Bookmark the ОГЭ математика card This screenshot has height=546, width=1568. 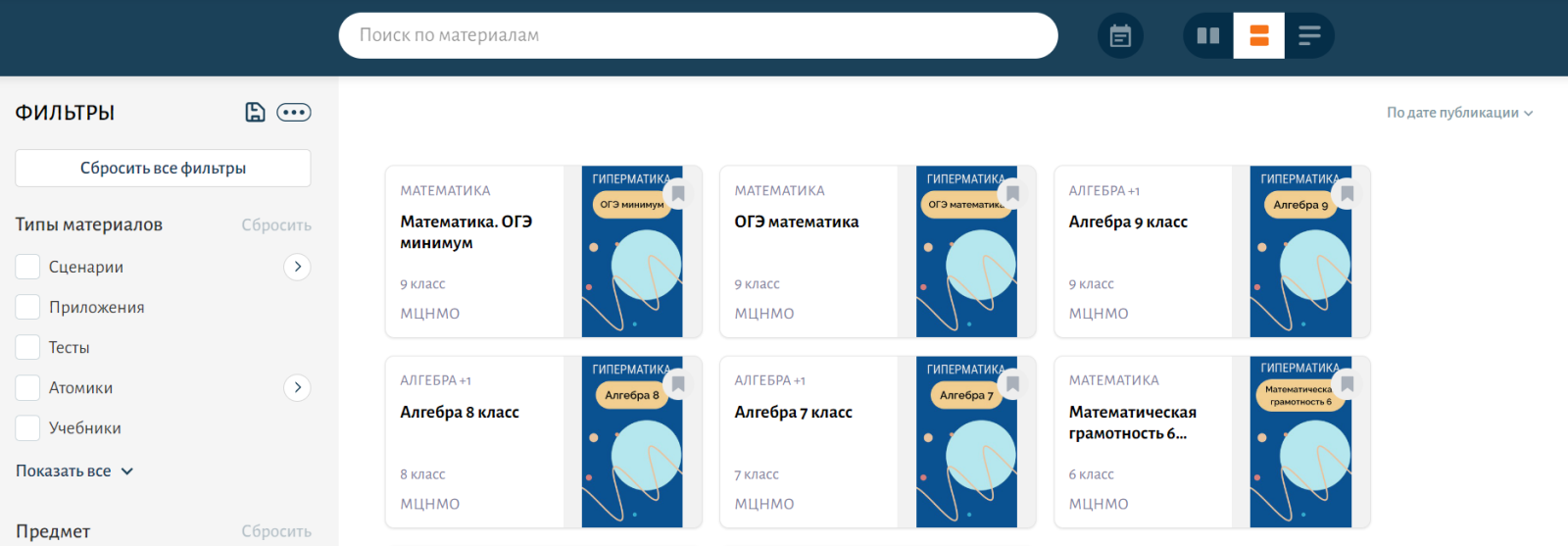[x=1013, y=194]
